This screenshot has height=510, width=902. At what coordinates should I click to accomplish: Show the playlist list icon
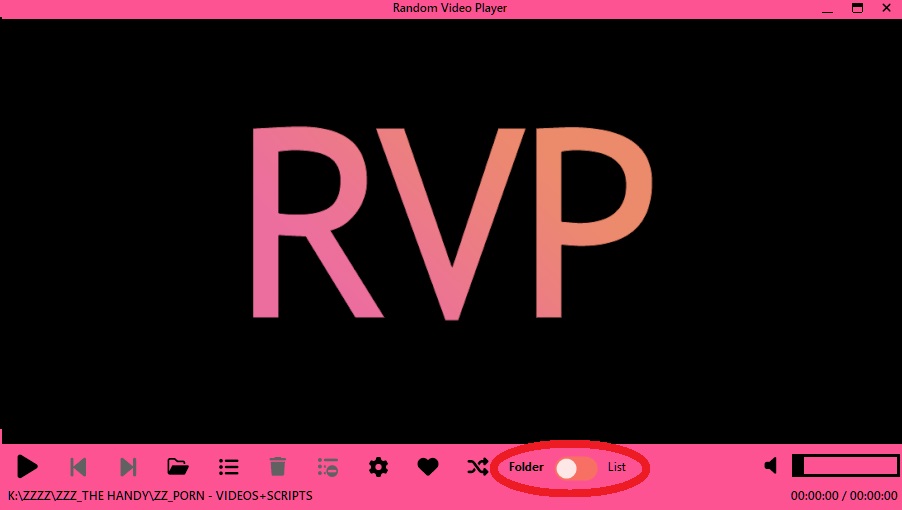(228, 466)
